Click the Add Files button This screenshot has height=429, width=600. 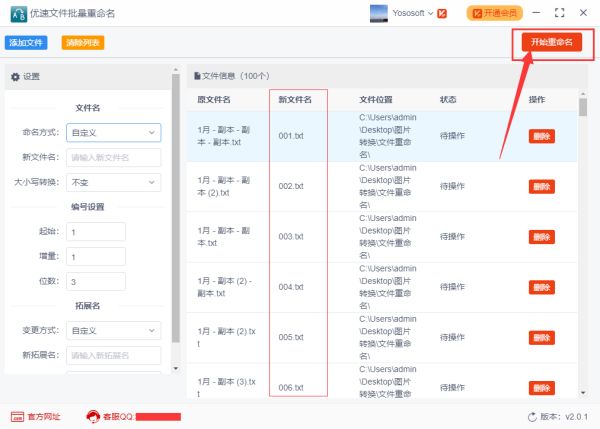(27, 43)
